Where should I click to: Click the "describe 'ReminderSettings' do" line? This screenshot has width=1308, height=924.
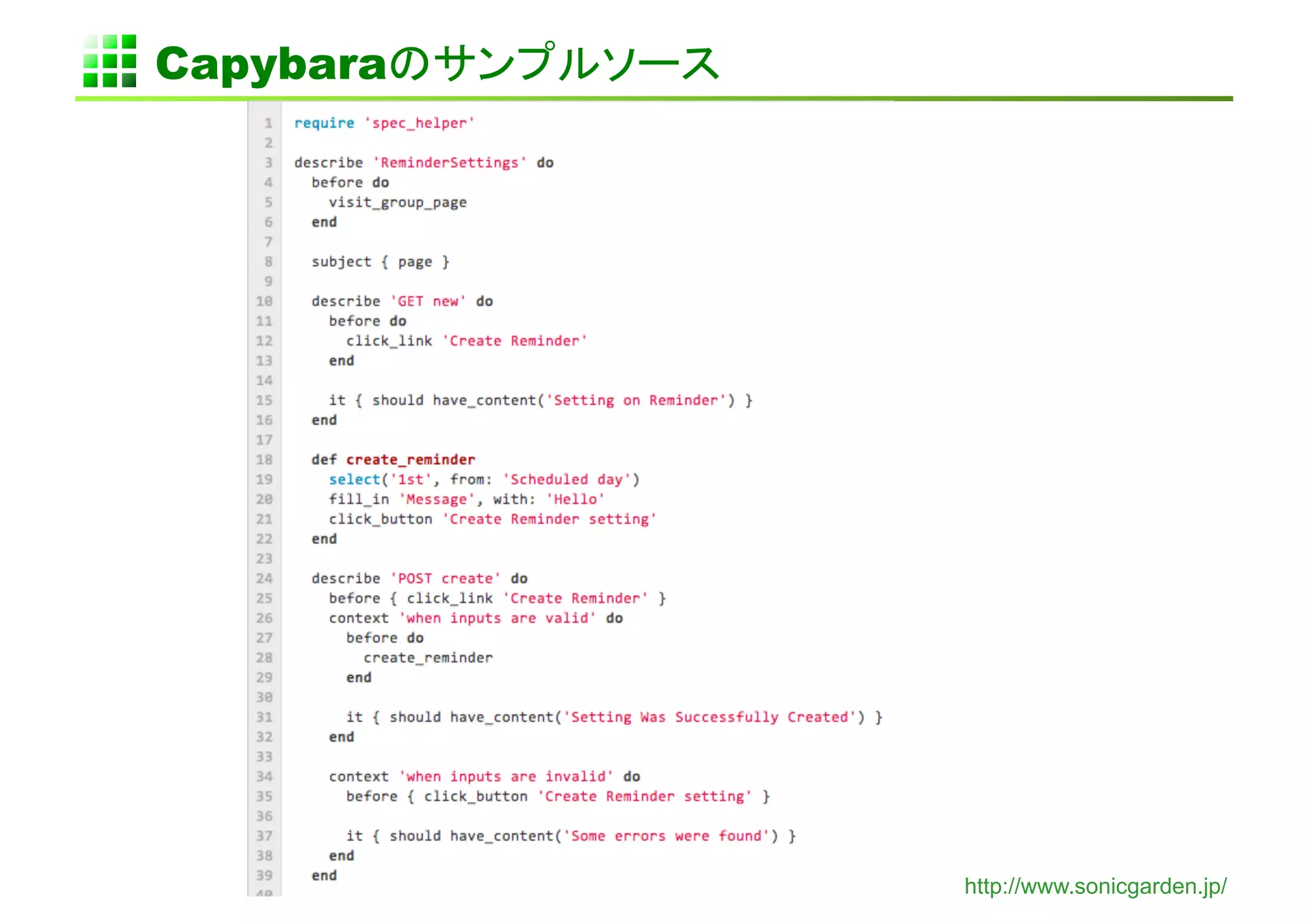(423, 163)
